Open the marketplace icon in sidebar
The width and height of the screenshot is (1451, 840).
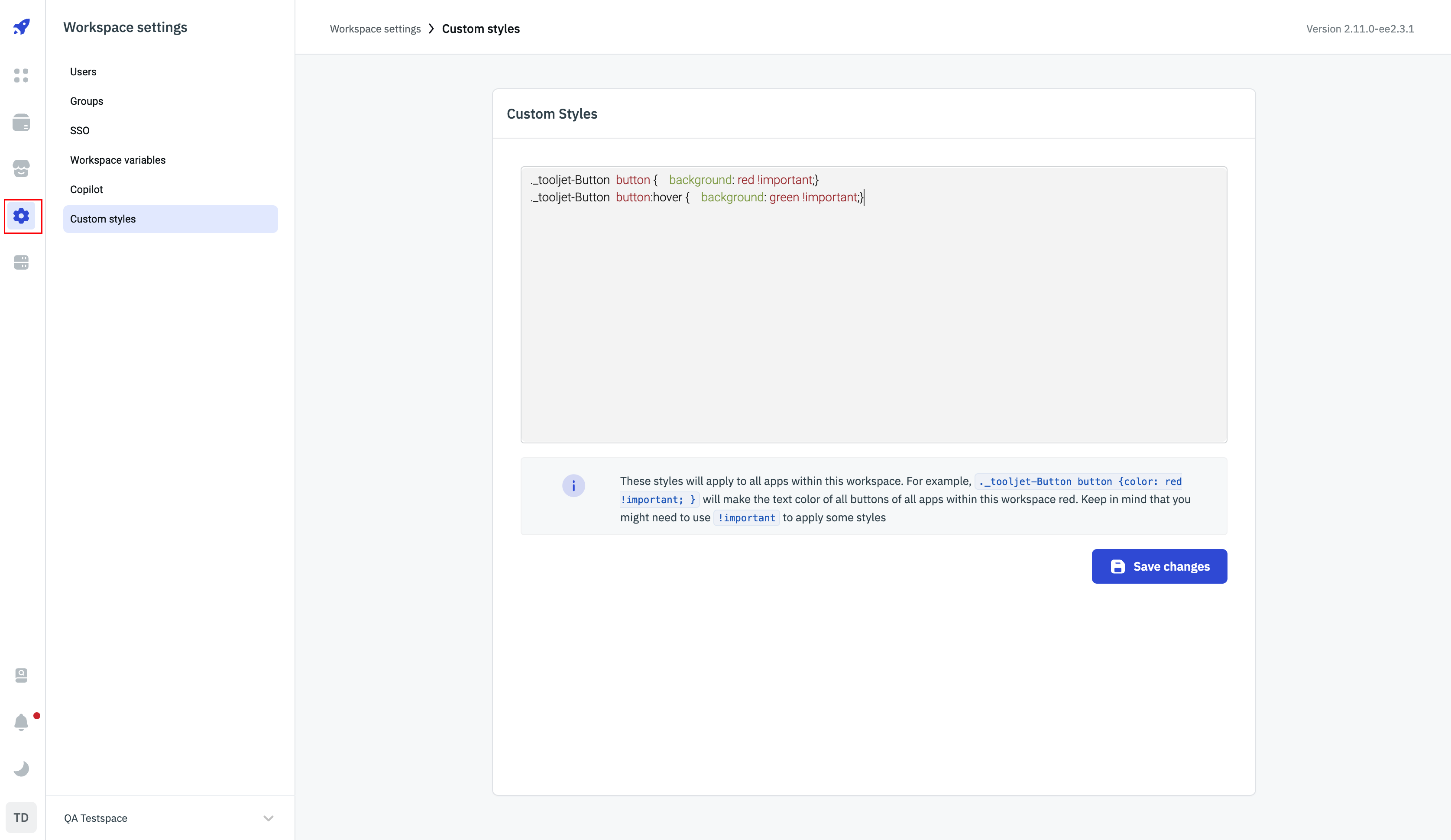(21, 169)
